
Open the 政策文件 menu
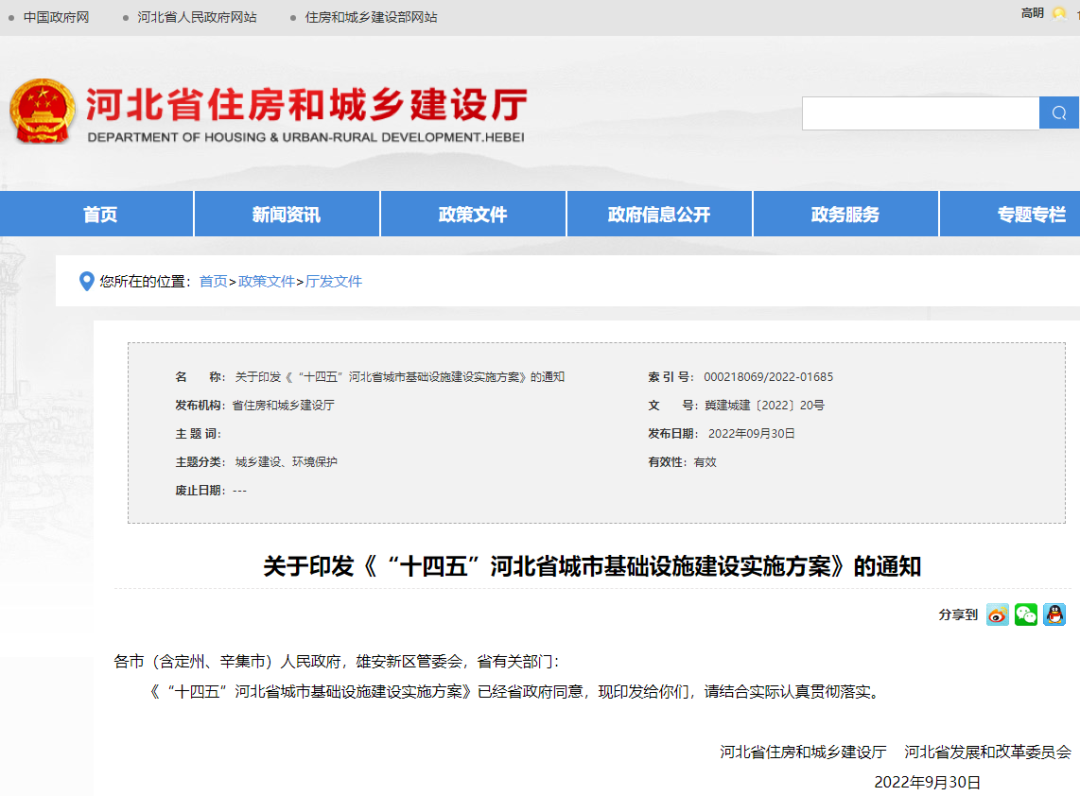472,213
